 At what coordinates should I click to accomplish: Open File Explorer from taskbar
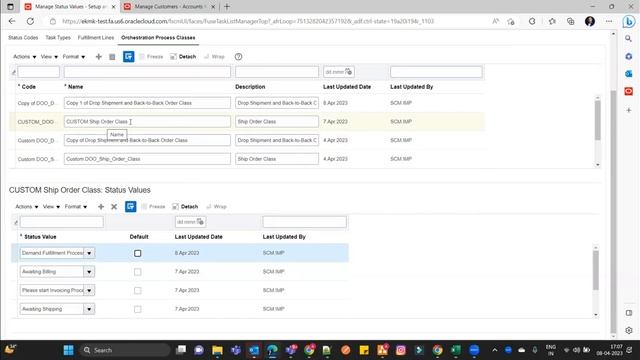coord(218,350)
